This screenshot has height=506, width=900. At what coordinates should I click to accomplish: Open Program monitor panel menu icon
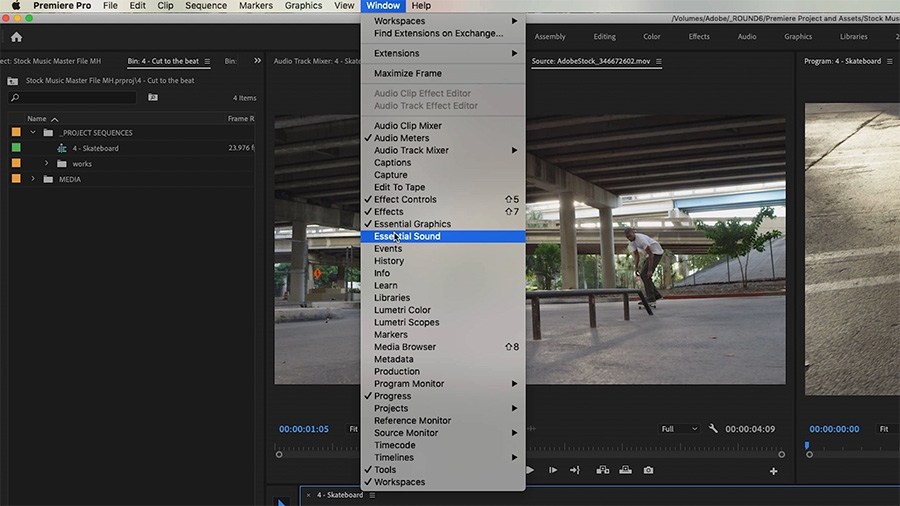coord(890,61)
